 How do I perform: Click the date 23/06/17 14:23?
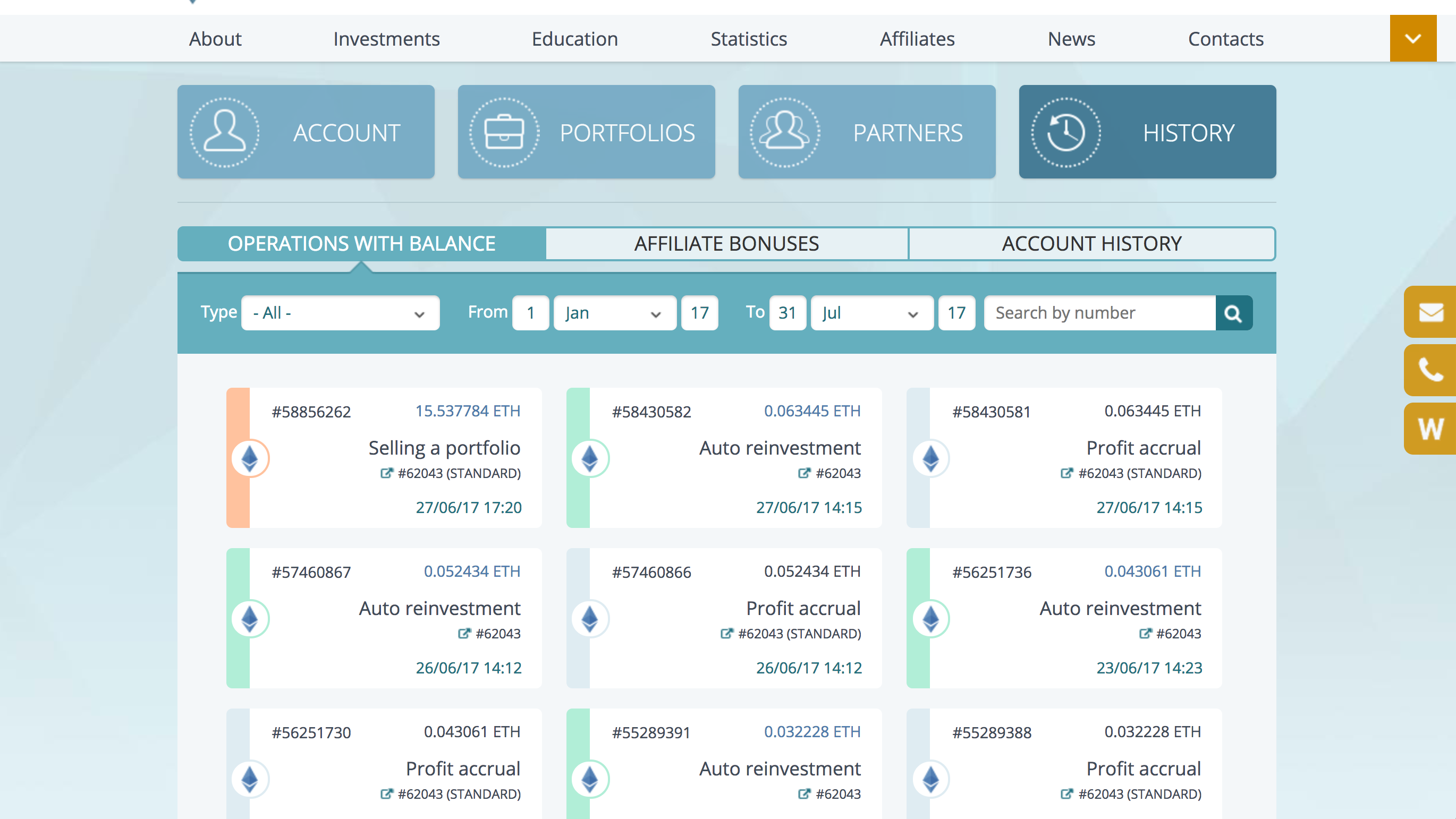coord(1149,668)
